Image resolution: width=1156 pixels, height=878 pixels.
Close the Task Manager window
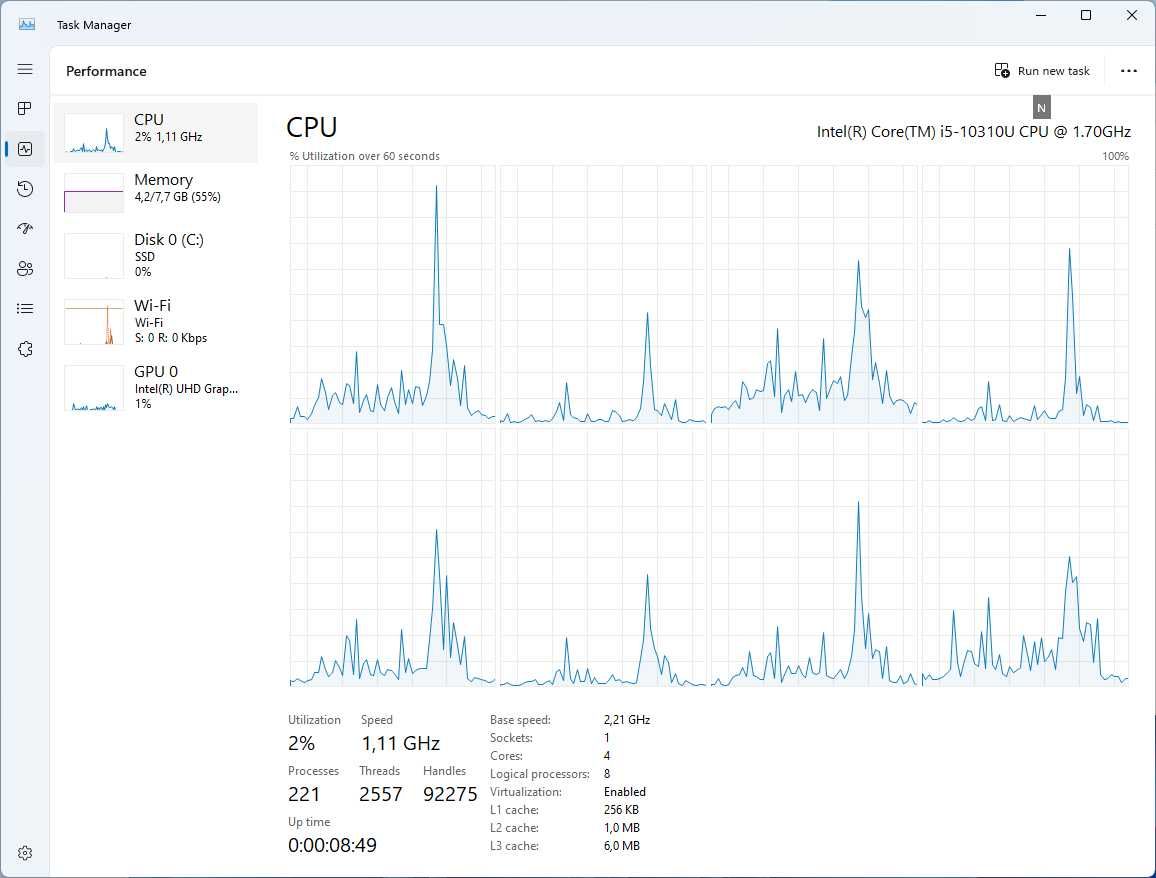pos(1132,15)
